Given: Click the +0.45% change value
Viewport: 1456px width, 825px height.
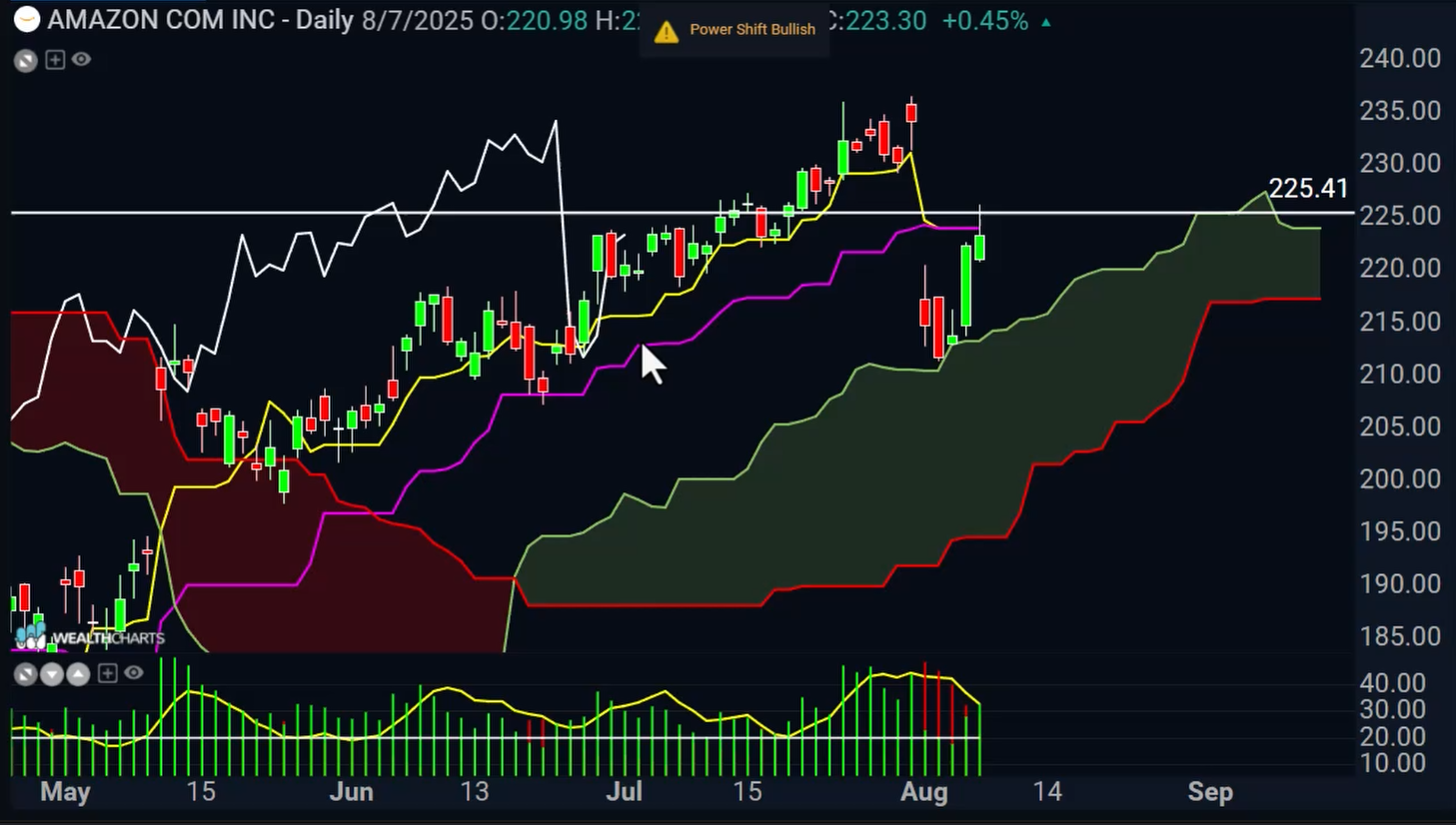Looking at the screenshot, I should [x=984, y=20].
